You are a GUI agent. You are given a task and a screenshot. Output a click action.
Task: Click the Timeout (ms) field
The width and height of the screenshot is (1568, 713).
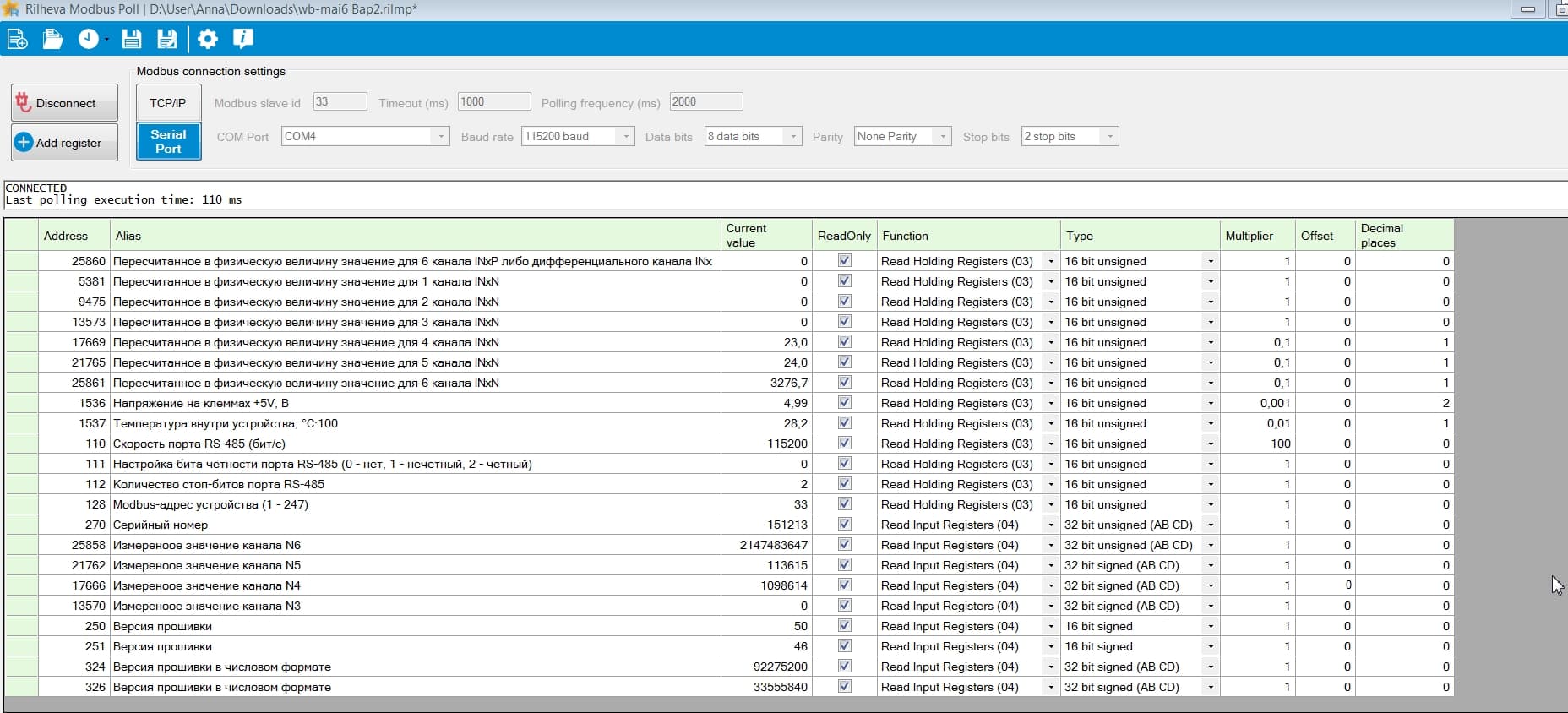point(494,101)
